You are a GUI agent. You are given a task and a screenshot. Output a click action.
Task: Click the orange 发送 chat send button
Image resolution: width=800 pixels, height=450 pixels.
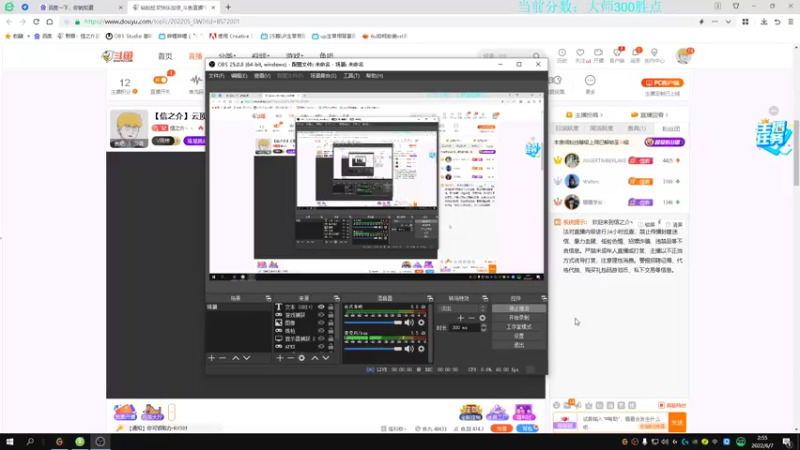click(x=677, y=422)
